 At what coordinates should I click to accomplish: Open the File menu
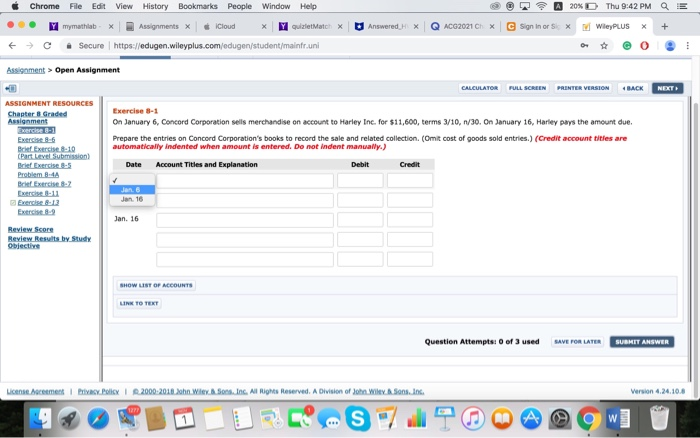coord(75,6)
